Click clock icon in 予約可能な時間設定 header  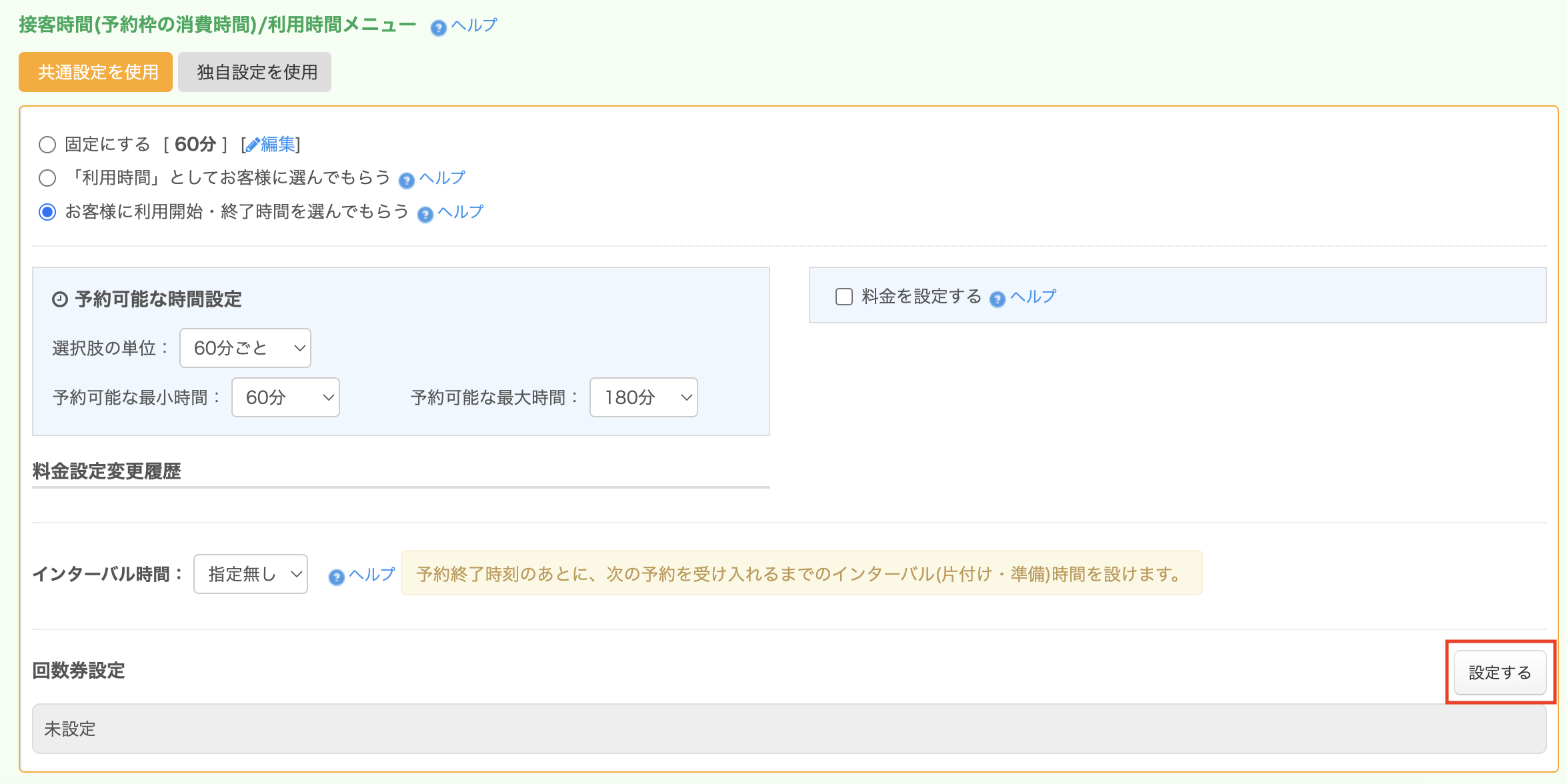(60, 299)
